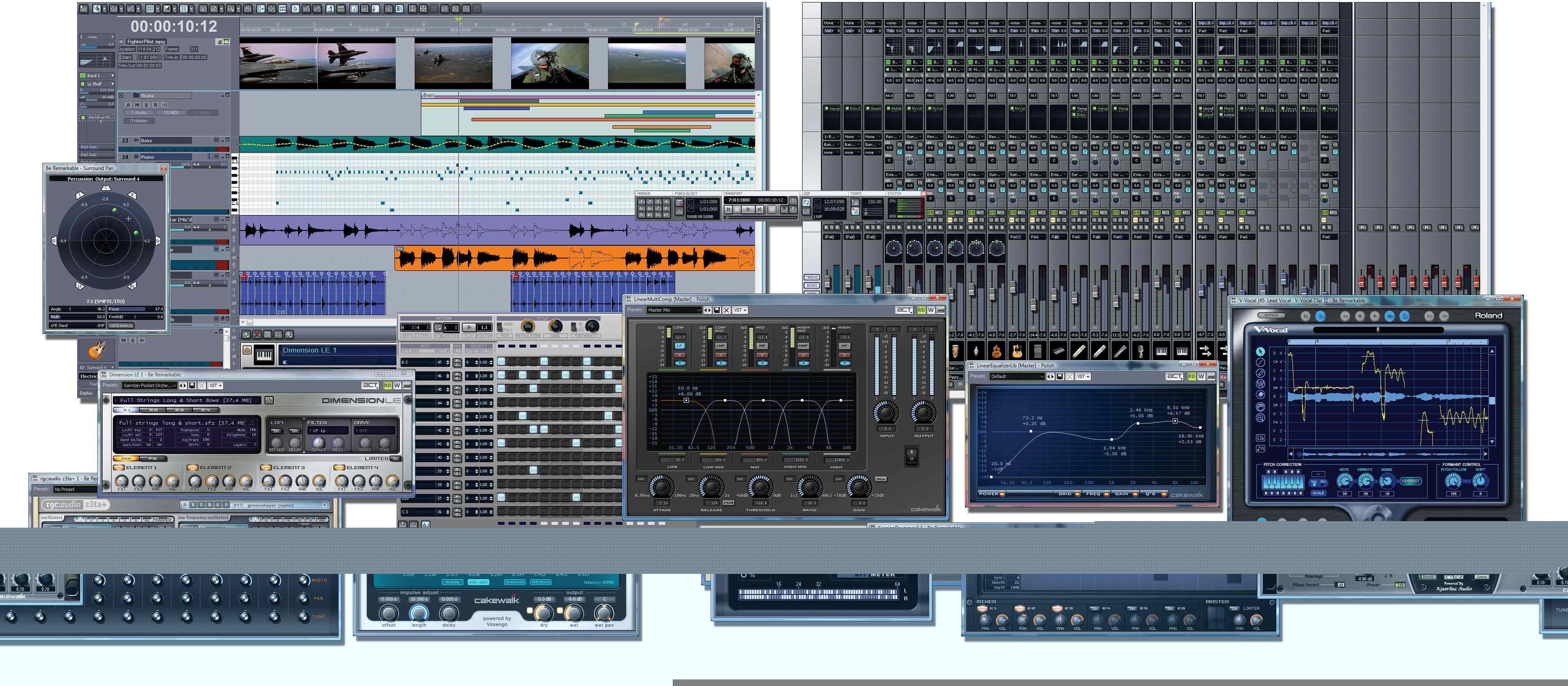The height and width of the screenshot is (686, 1568).
Task: Open the program browser icon in Dimension LE
Action: [x=269, y=400]
